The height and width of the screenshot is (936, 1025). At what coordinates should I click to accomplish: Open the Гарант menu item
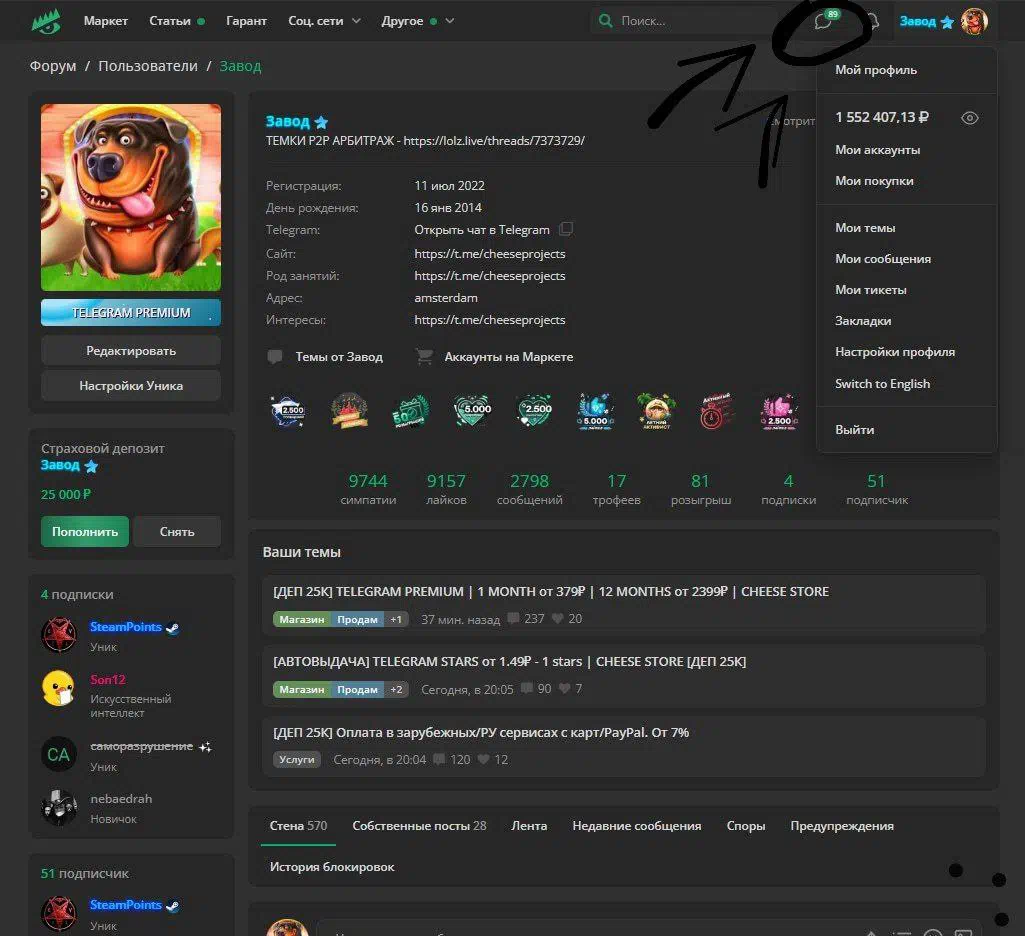pyautogui.click(x=246, y=21)
